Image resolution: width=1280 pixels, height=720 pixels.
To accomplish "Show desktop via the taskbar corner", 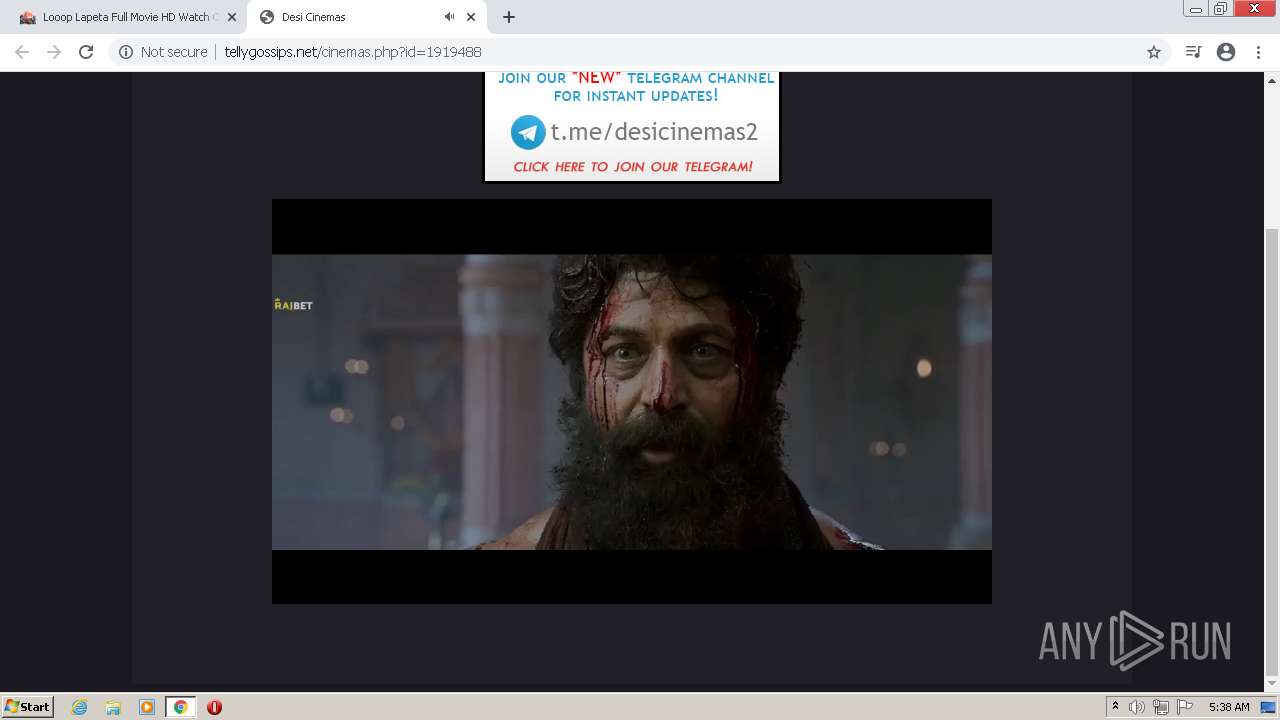I will point(1270,707).
